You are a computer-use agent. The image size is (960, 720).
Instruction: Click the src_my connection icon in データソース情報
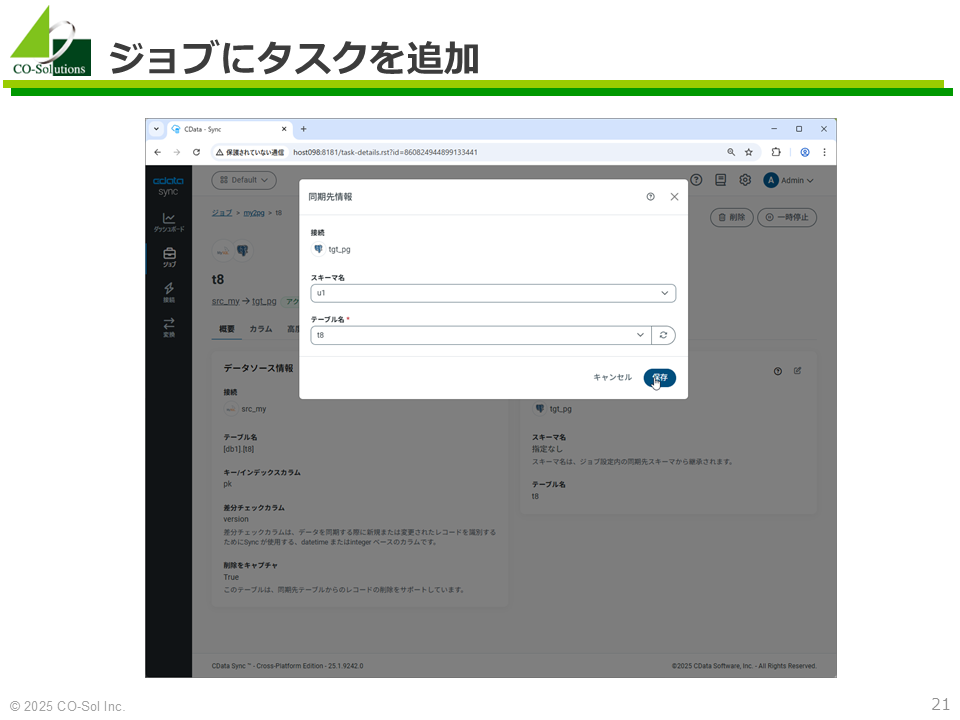coord(231,409)
